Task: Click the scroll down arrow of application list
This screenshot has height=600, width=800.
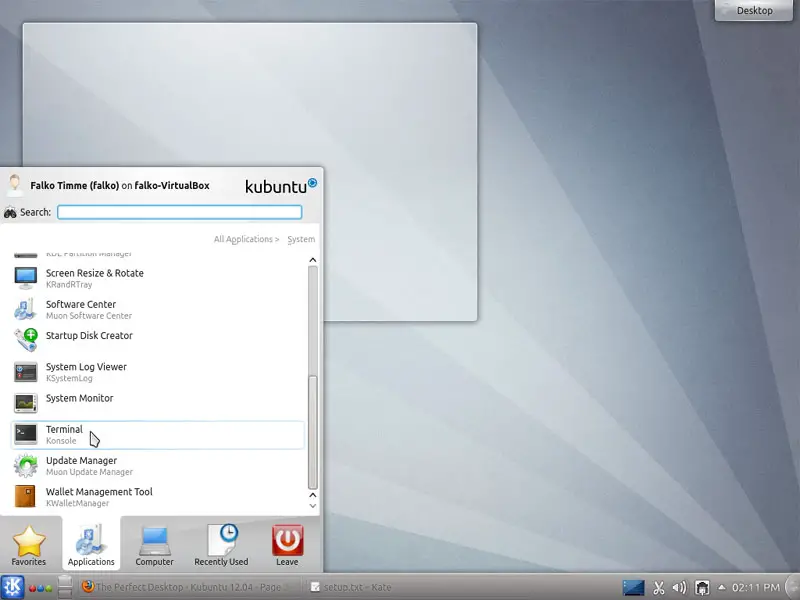Action: coord(313,506)
